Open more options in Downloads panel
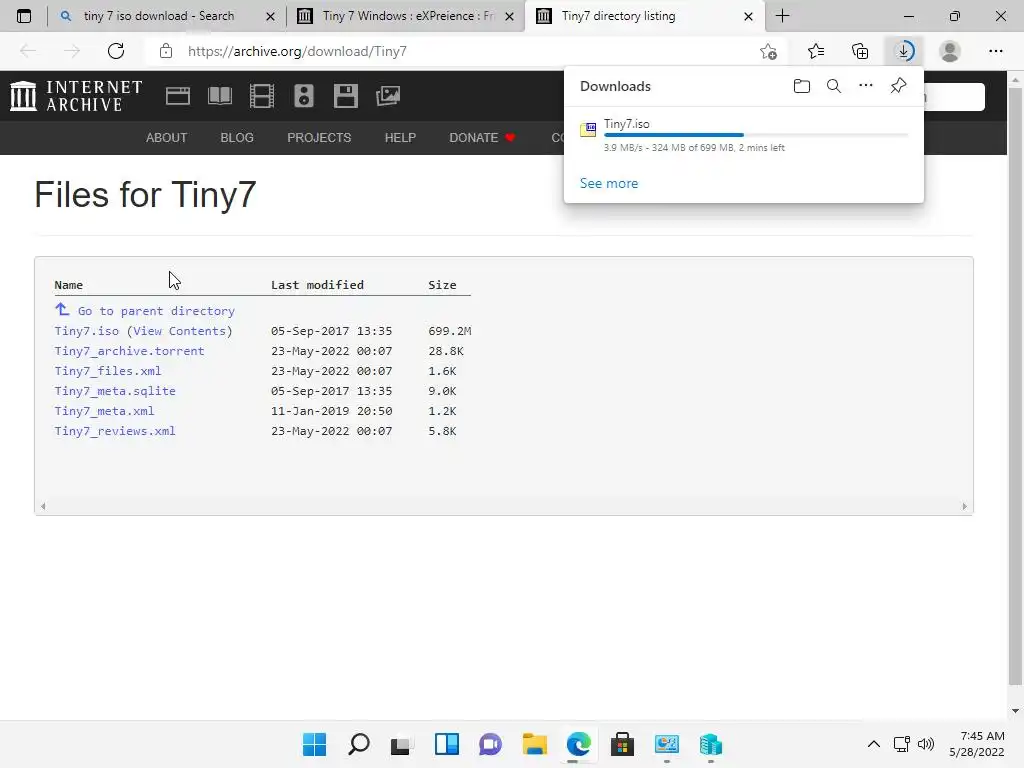Screen dimensions: 1024x768 coord(866,86)
